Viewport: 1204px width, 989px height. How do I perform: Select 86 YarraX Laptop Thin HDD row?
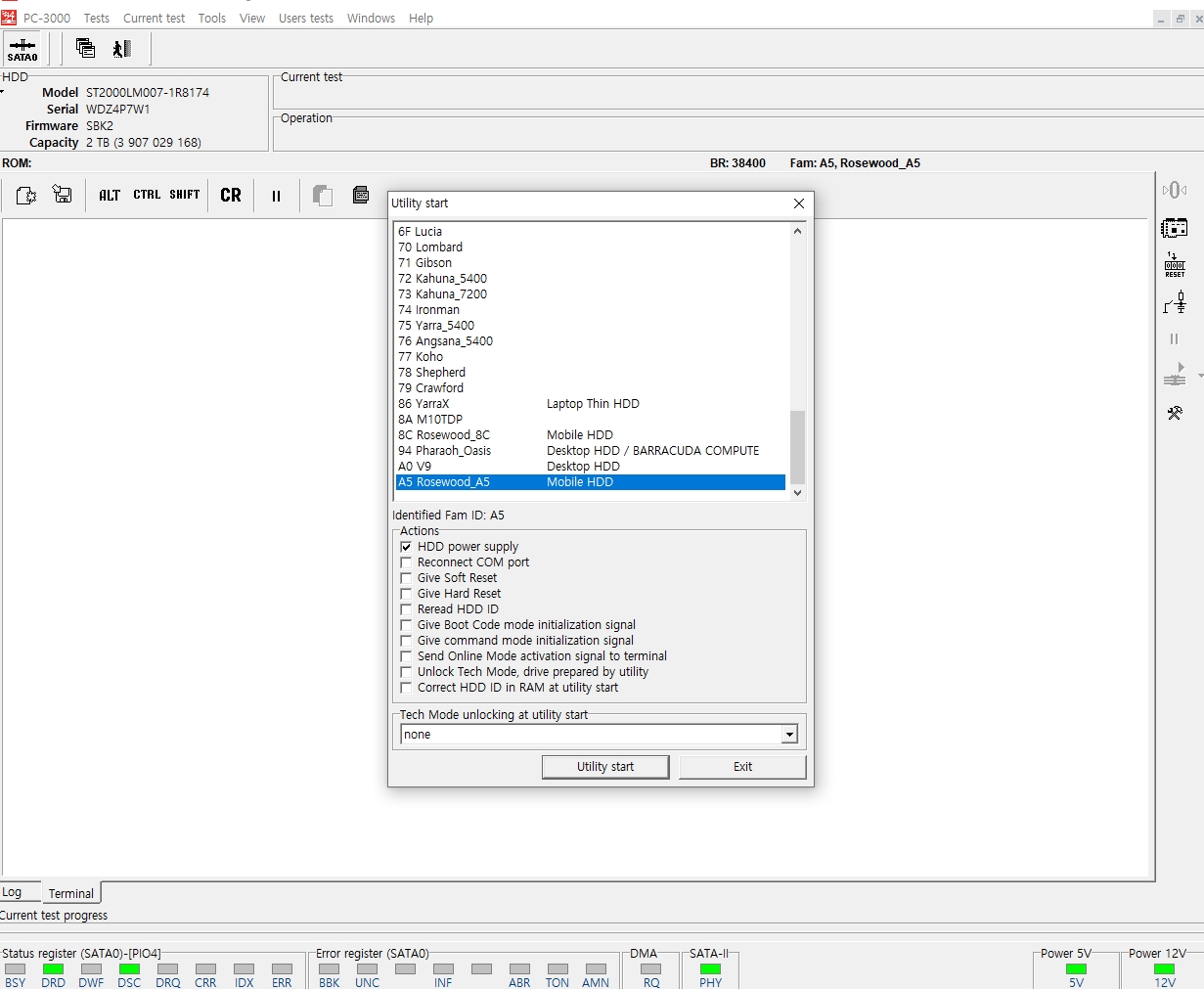tap(591, 404)
